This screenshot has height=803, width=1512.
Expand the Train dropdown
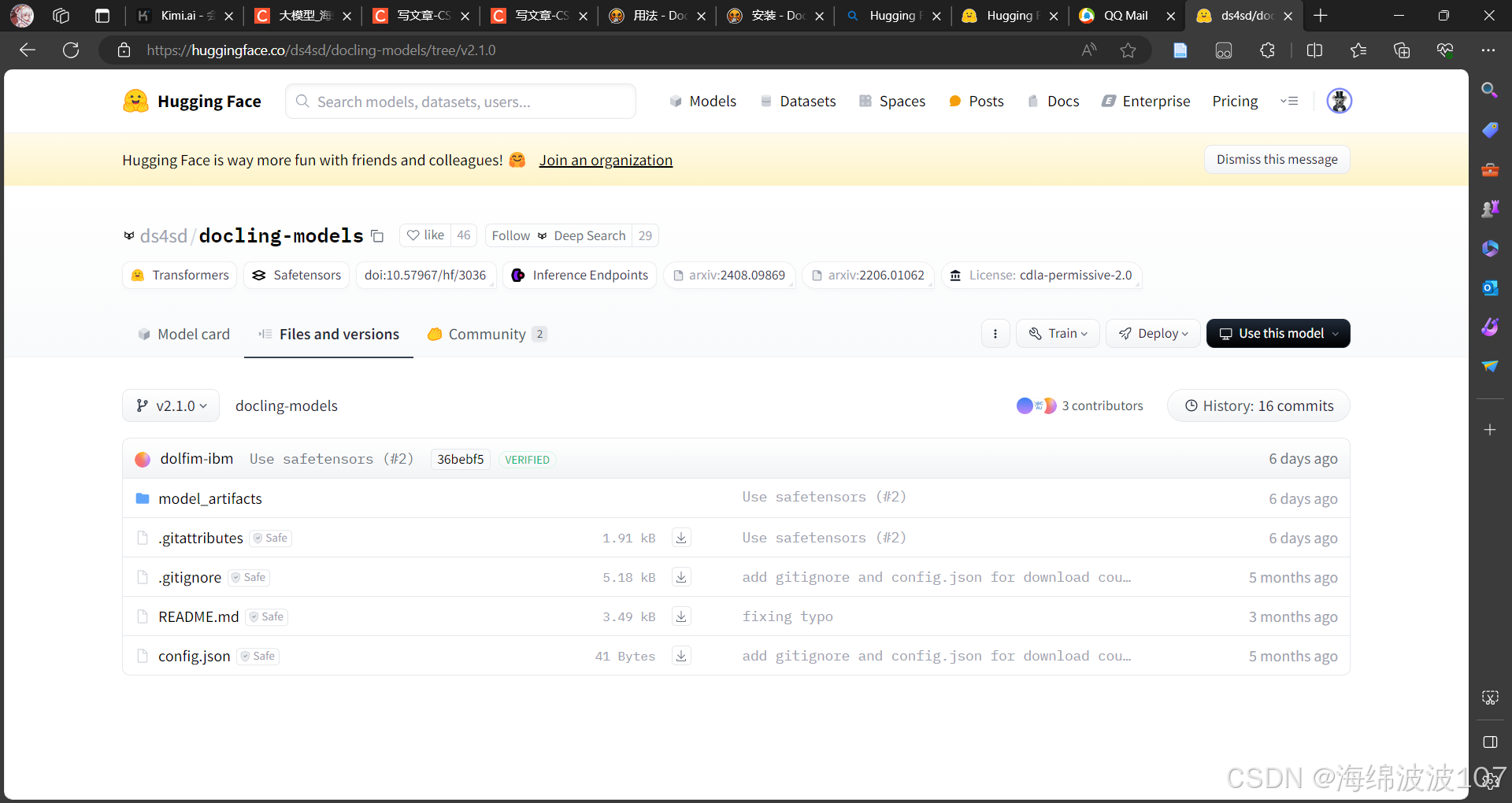(x=1058, y=334)
